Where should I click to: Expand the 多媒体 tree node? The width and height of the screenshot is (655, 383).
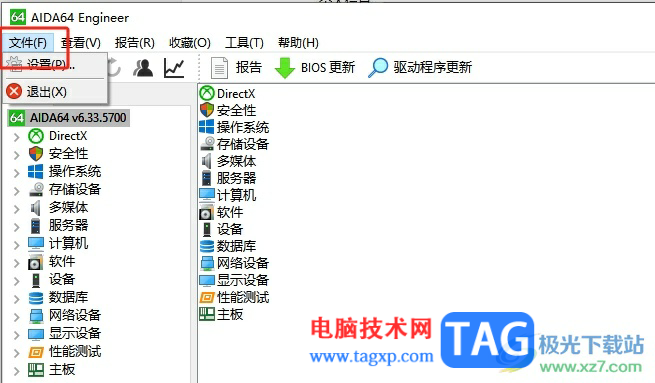tap(16, 208)
